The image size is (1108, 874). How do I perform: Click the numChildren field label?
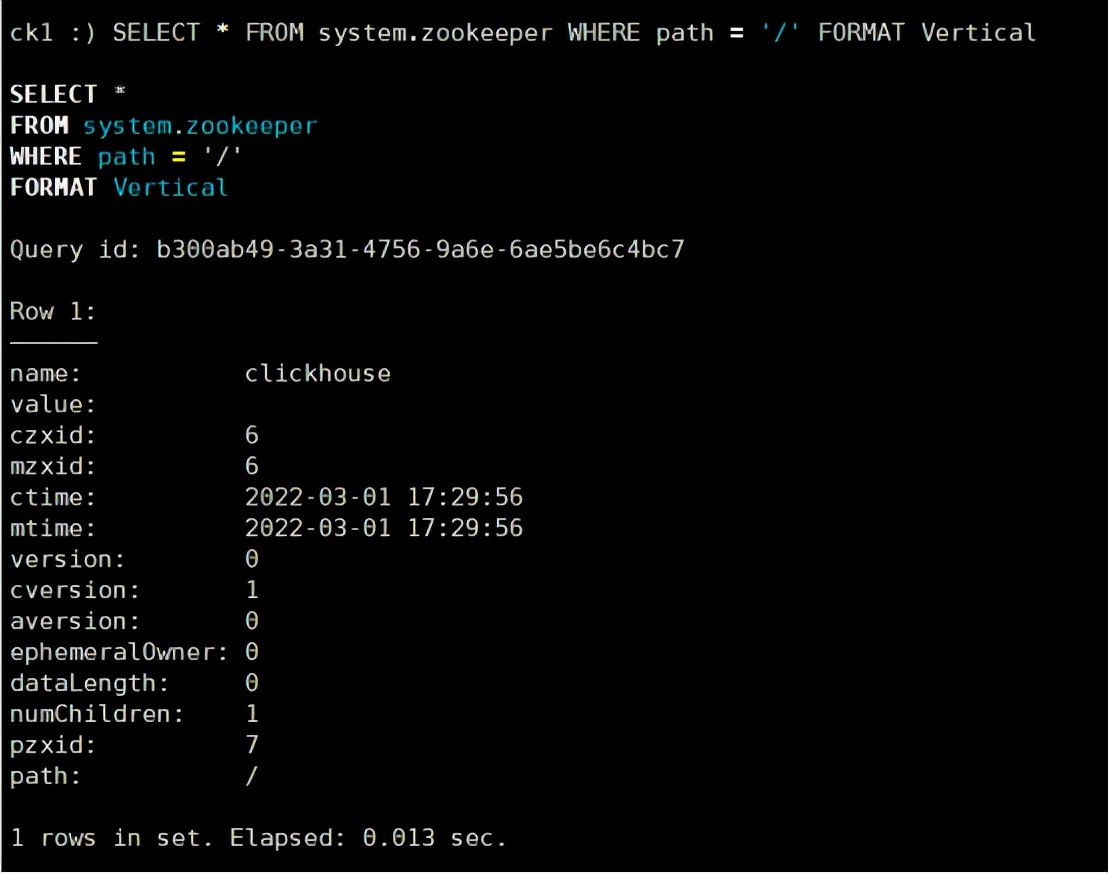click(97, 715)
